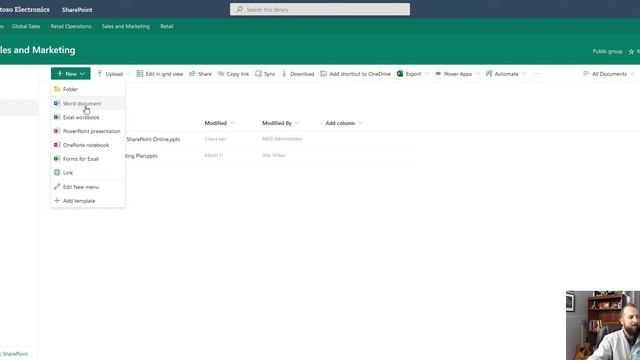The height and width of the screenshot is (360, 640).
Task: Click the SharePoint app name
Action: pos(77,9)
